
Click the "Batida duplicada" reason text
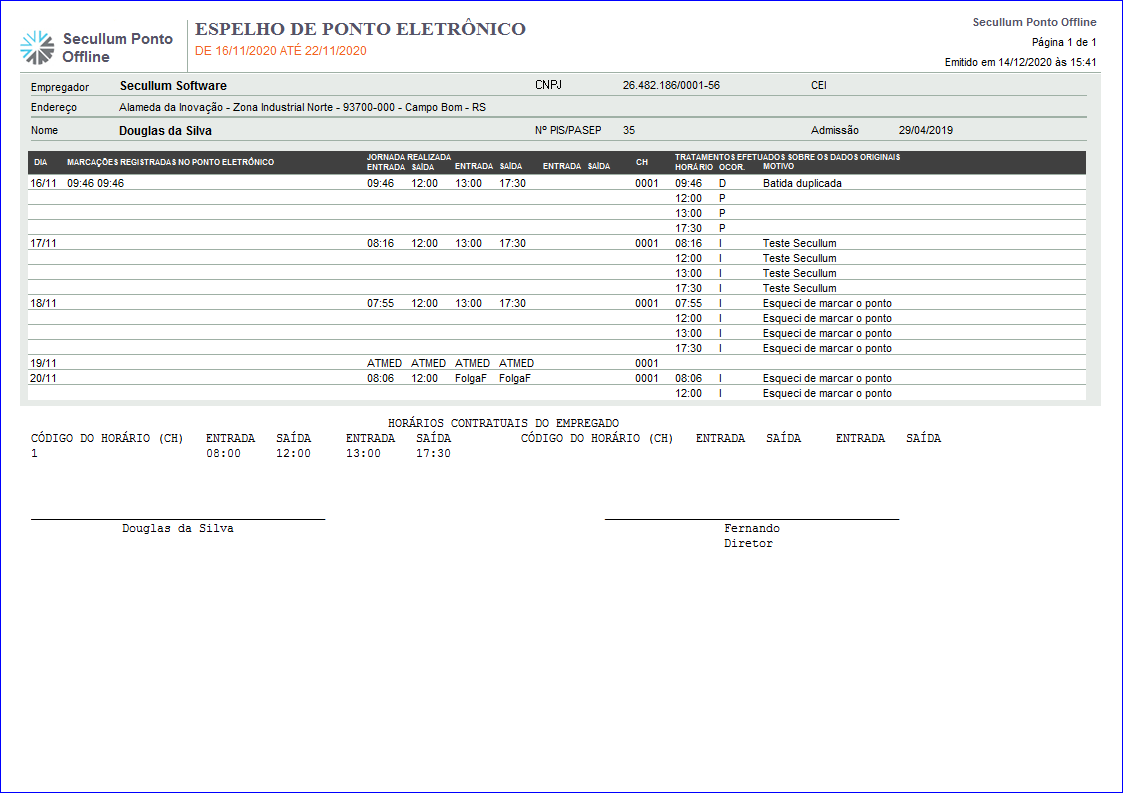click(802, 183)
